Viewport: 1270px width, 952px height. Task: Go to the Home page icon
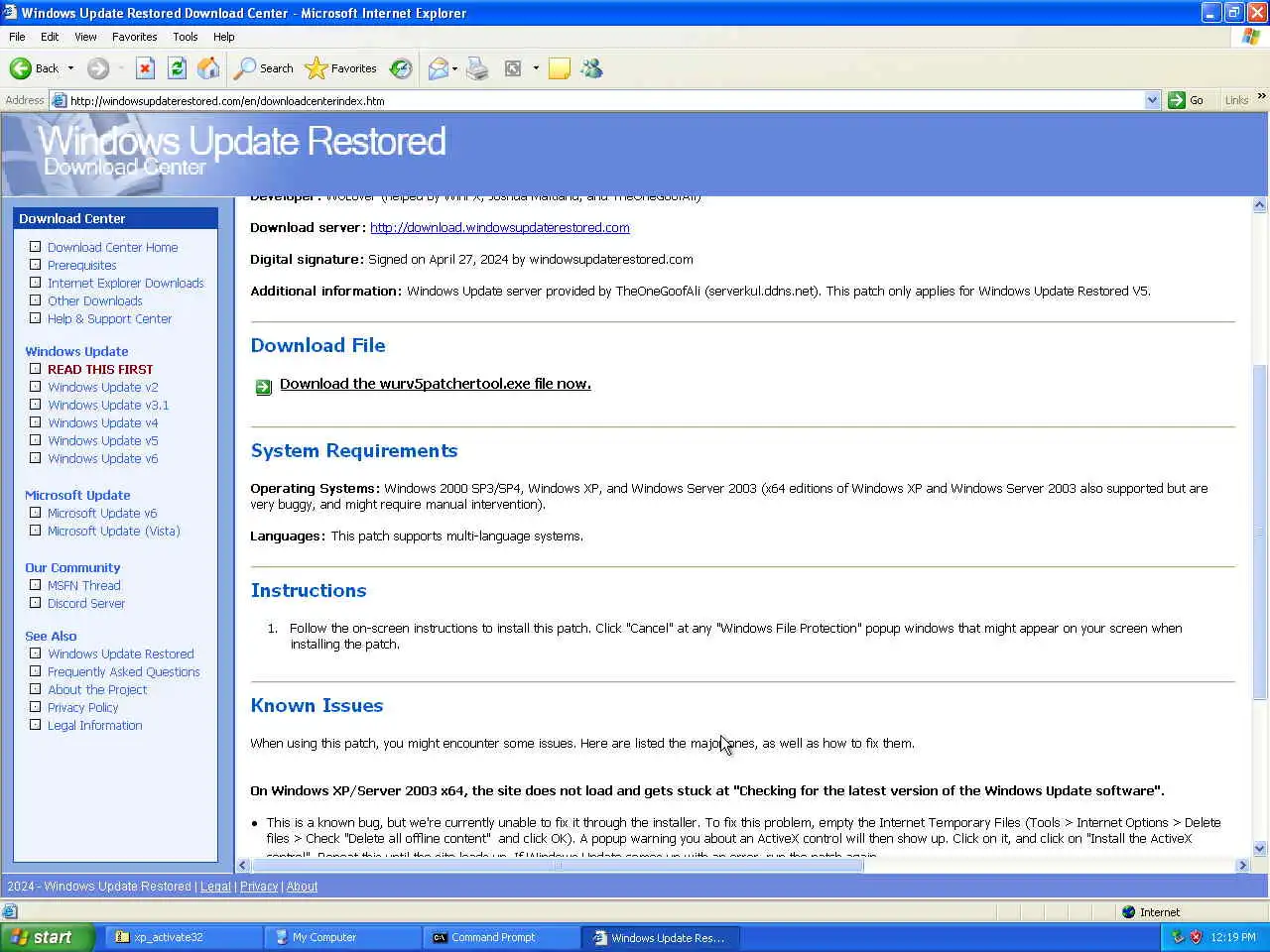[208, 68]
